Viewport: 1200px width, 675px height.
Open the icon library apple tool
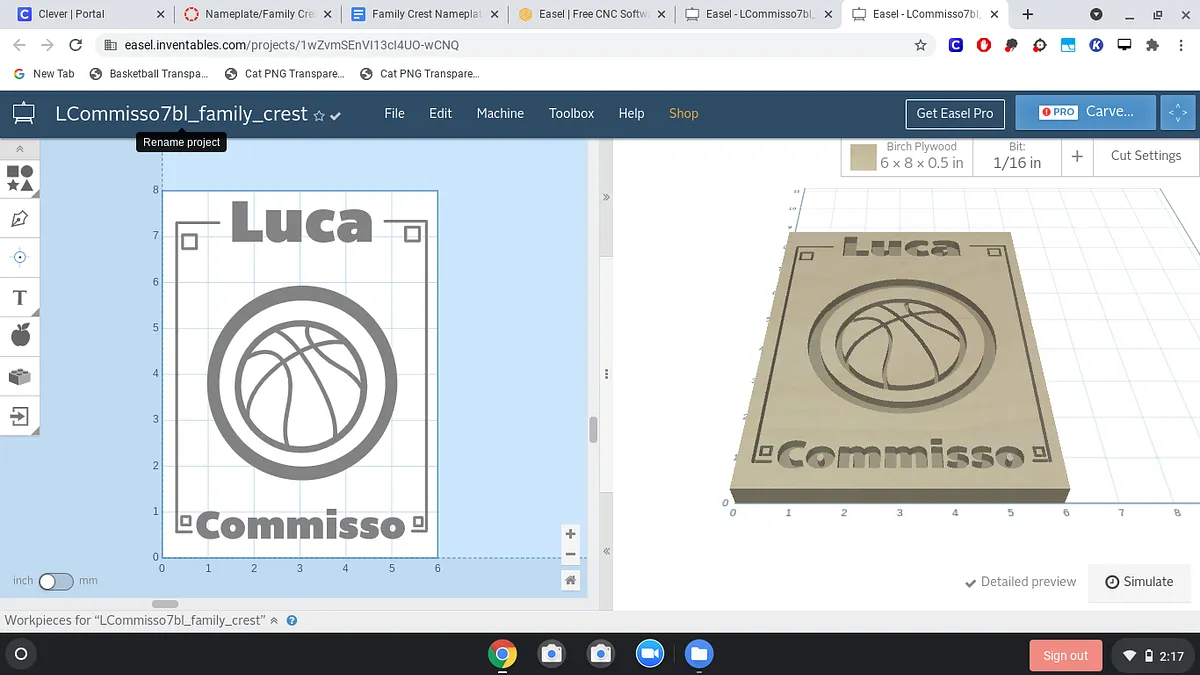tap(20, 335)
